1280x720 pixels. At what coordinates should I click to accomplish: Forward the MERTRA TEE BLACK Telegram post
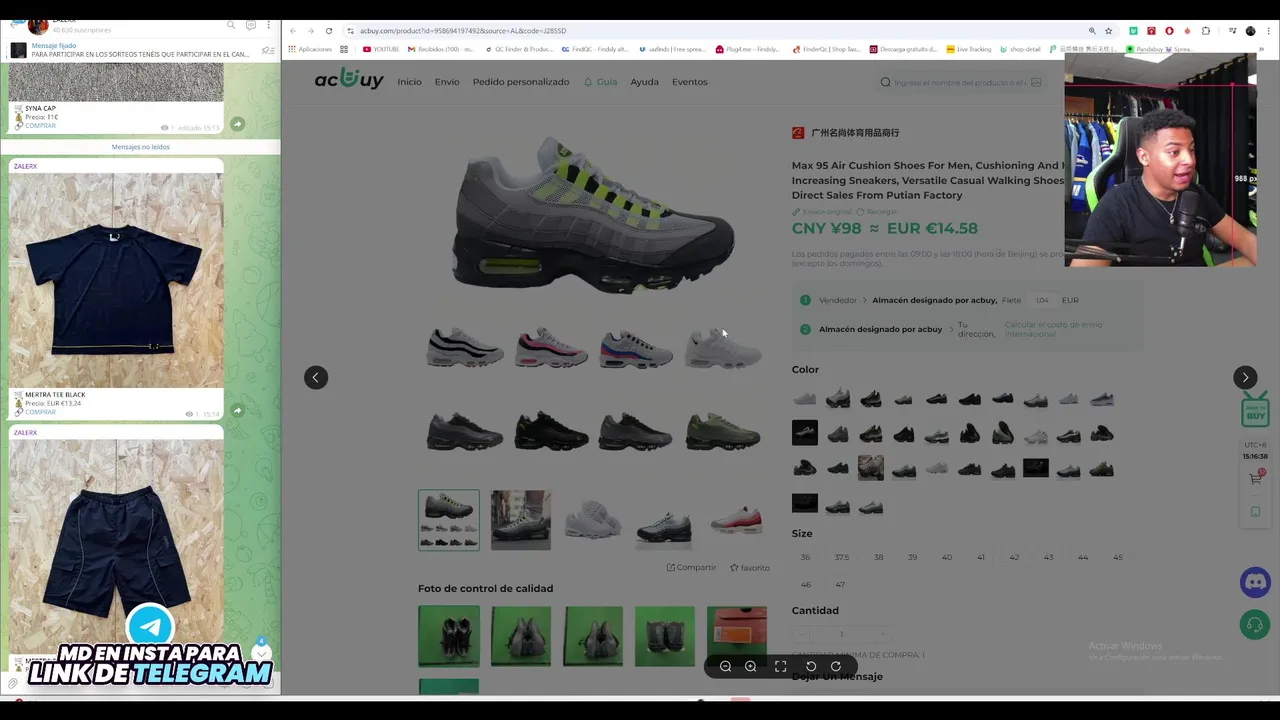click(237, 410)
